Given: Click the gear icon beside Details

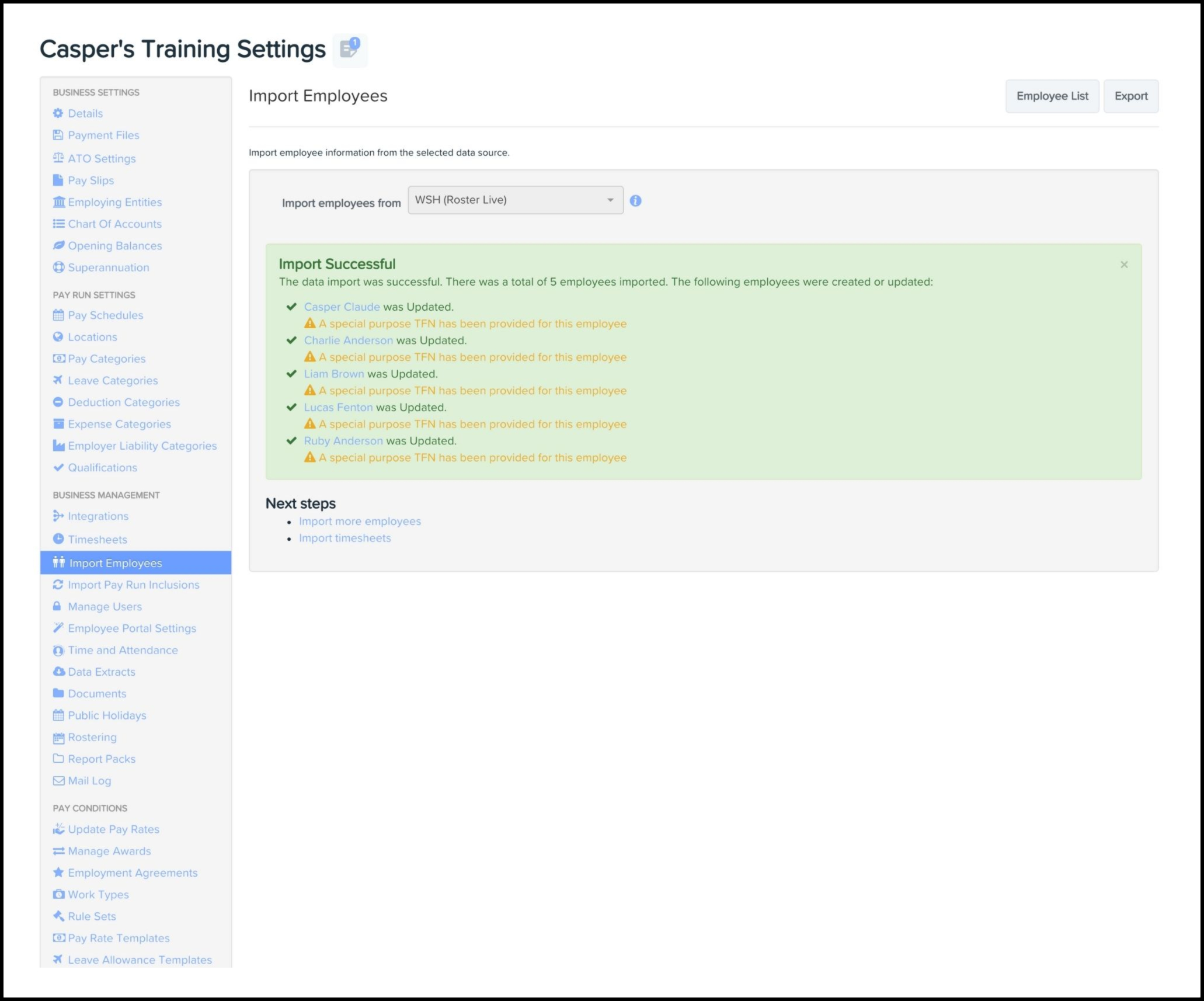Looking at the screenshot, I should point(58,113).
